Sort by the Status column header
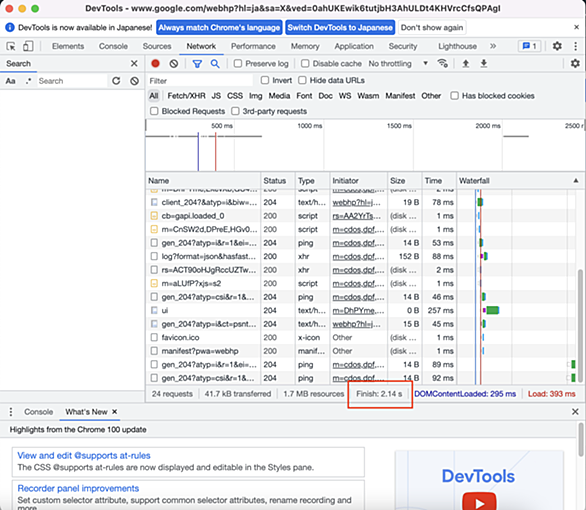Viewport: 586px width, 510px height. [x=278, y=181]
